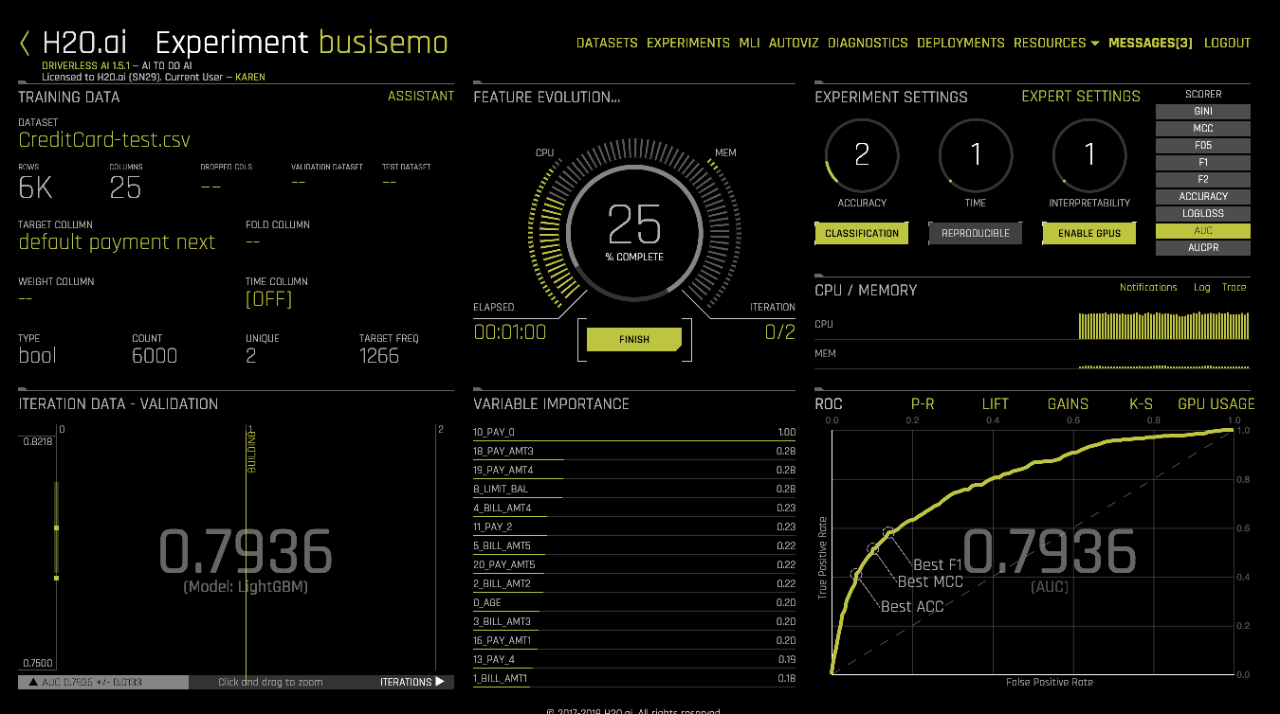
Task: Switch to the P-R chart tab
Action: pyautogui.click(x=921, y=404)
